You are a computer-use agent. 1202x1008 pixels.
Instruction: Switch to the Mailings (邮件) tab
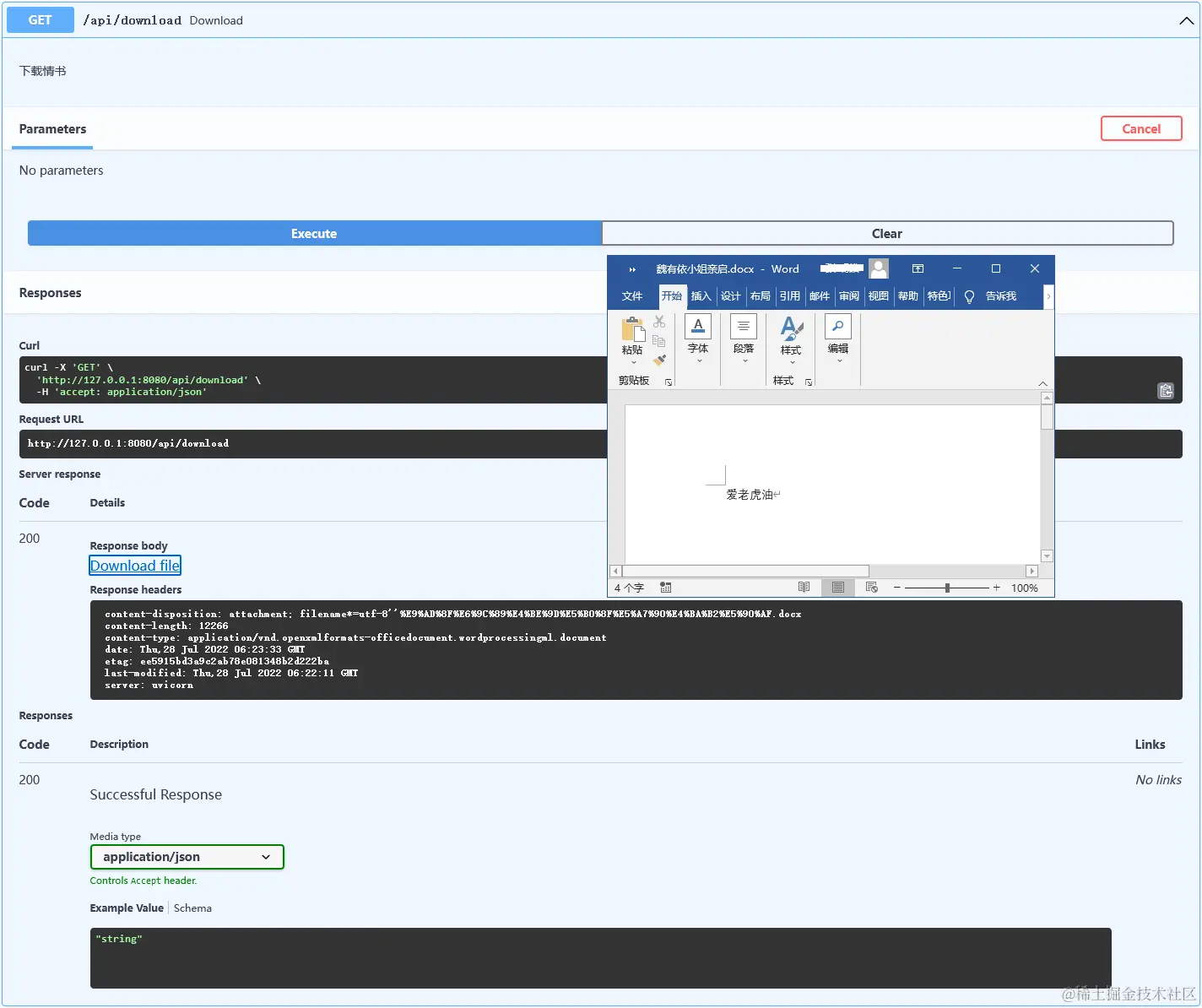coord(820,296)
